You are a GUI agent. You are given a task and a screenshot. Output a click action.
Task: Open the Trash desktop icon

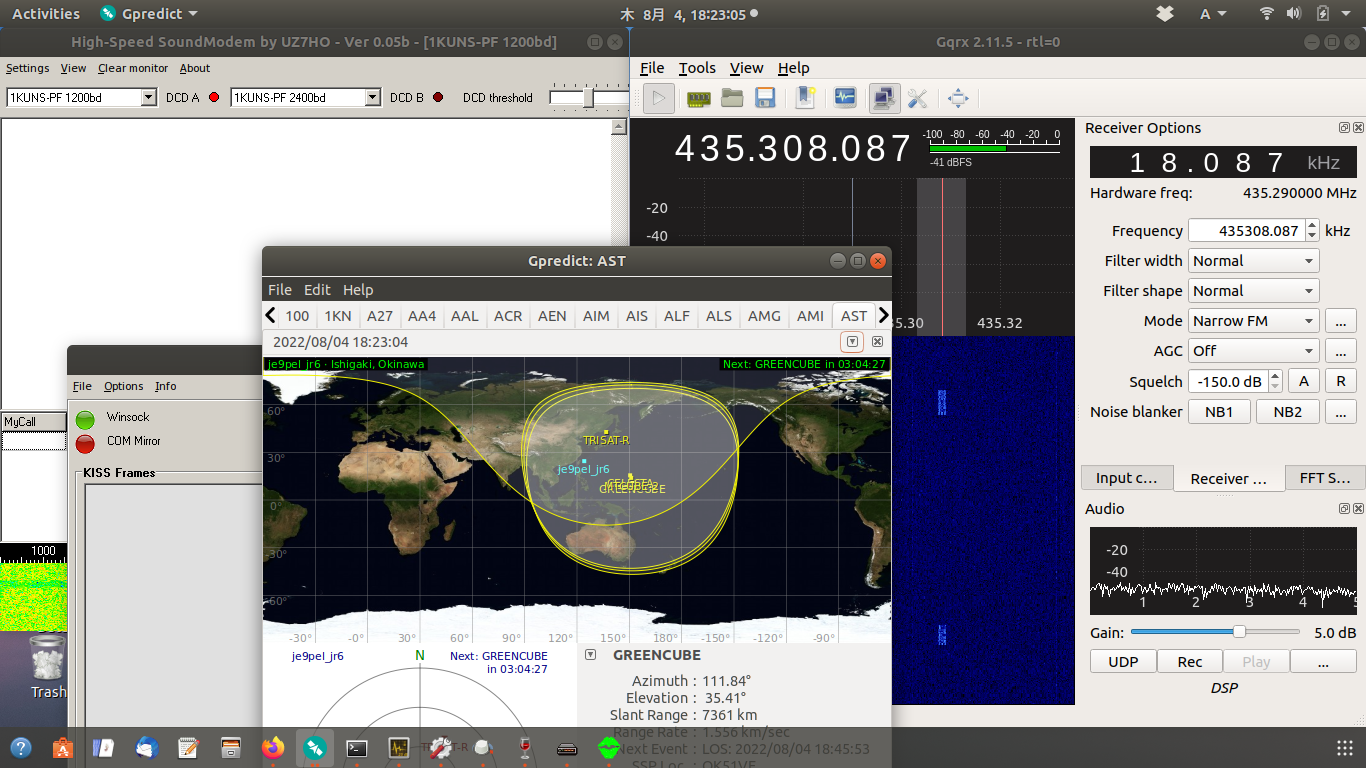(x=47, y=667)
